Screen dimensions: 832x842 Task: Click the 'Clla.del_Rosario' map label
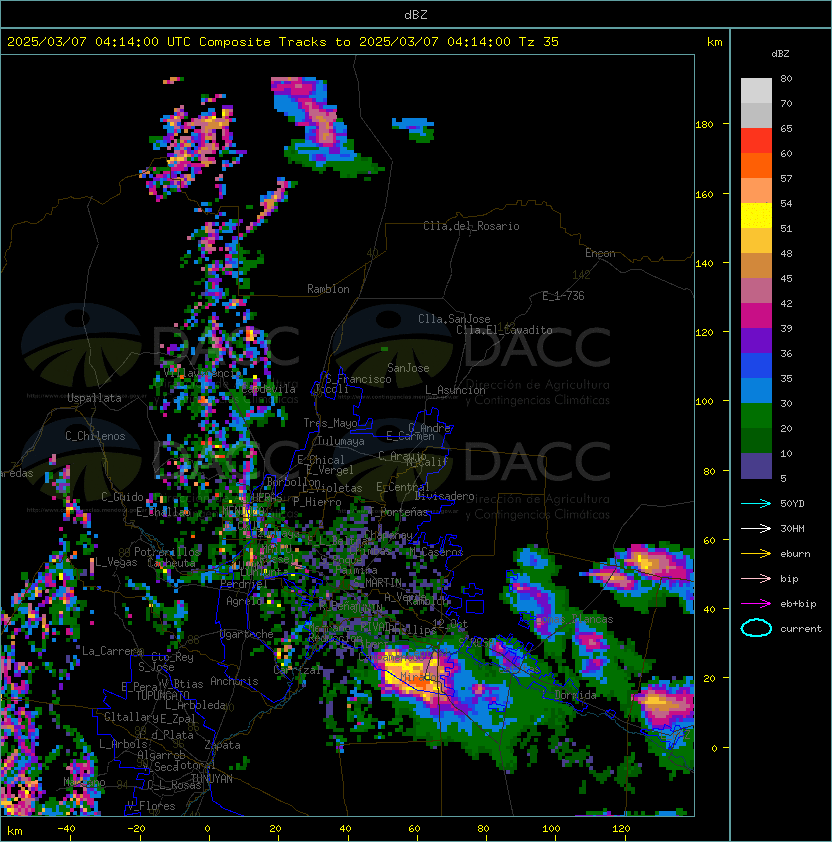(x=471, y=226)
